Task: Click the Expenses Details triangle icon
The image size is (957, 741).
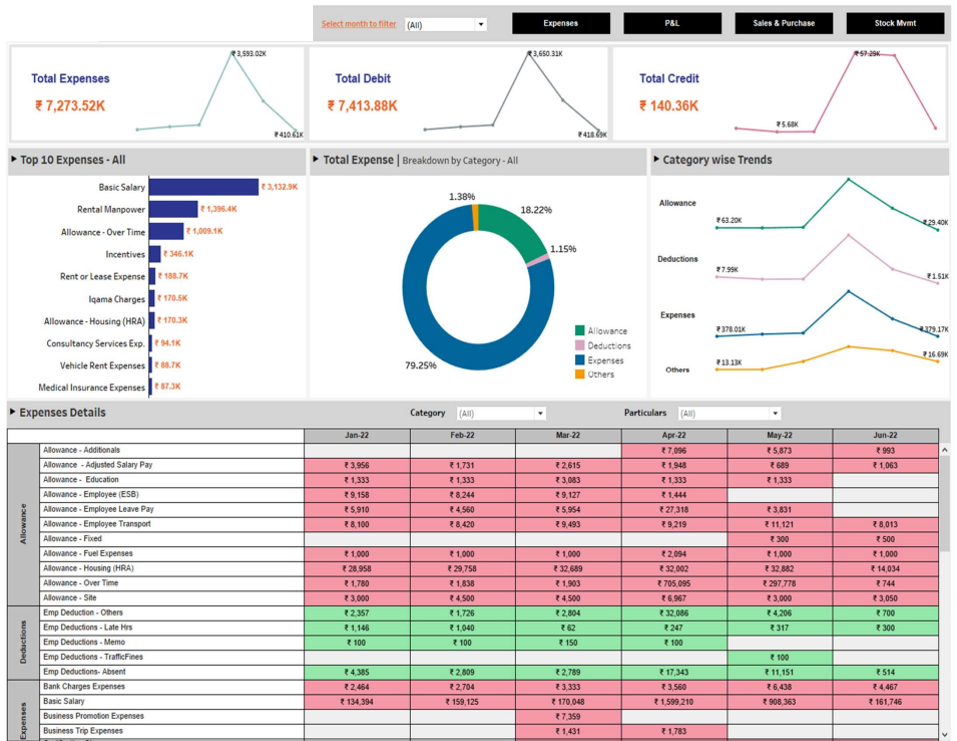Action: (x=13, y=413)
